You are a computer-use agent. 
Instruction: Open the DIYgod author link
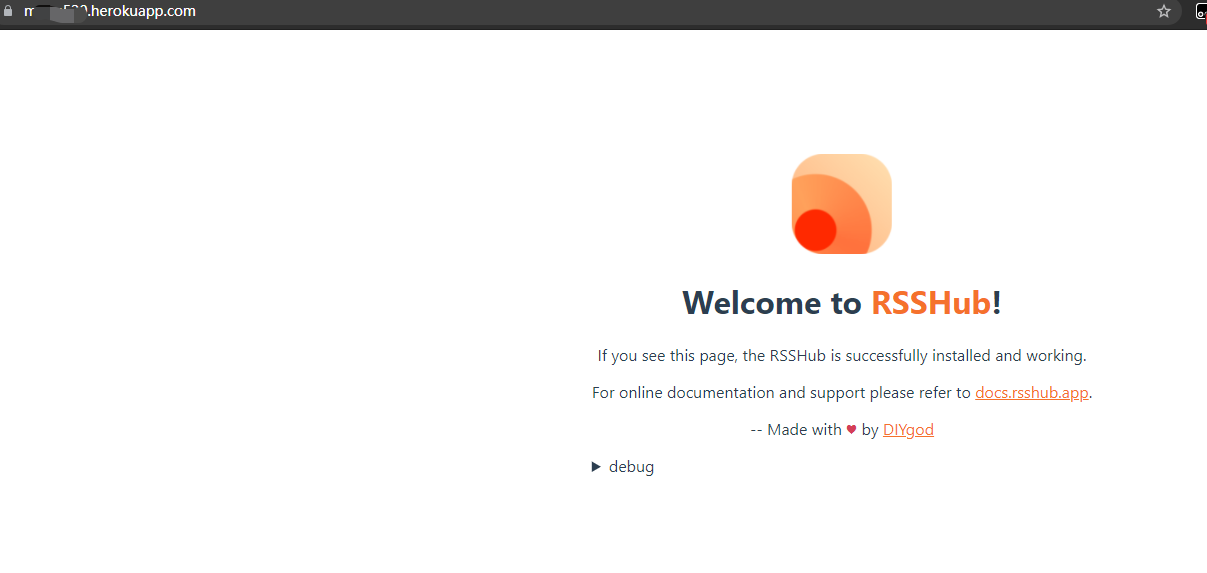tap(908, 430)
